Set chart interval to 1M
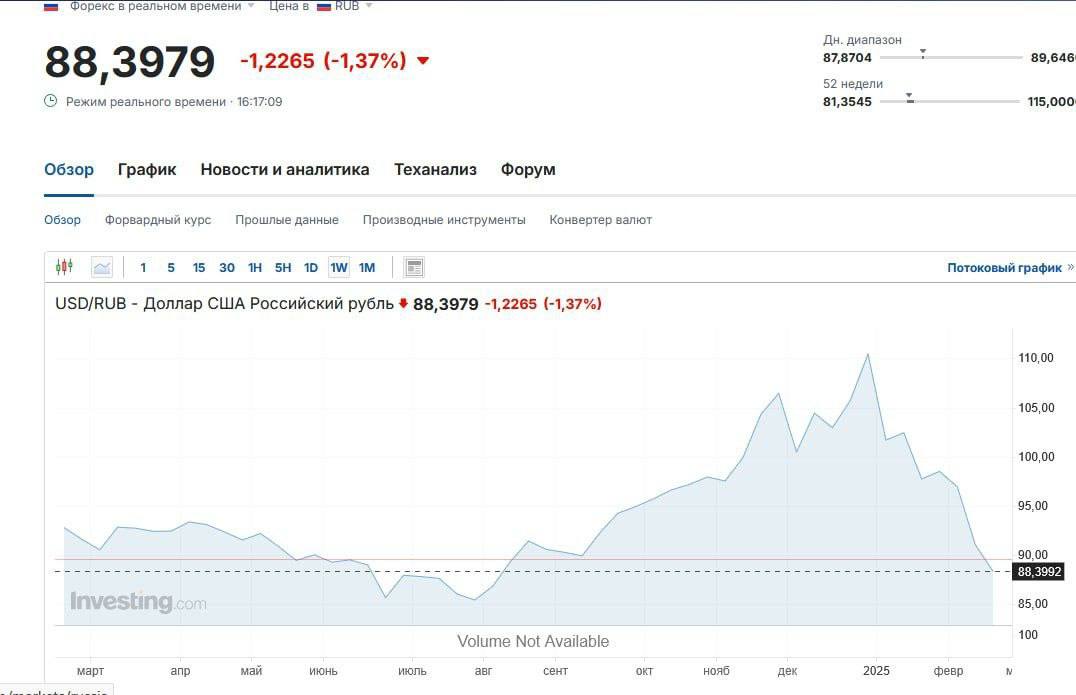Image resolution: width=1076 pixels, height=695 pixels. 367,267
